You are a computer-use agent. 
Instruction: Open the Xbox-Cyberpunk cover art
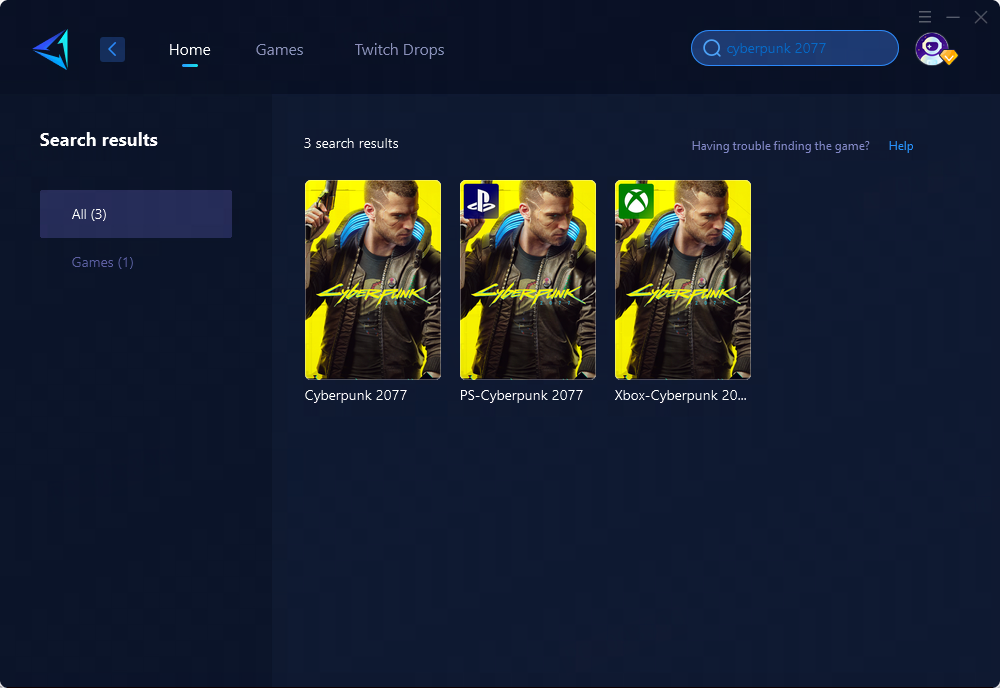[x=682, y=279]
